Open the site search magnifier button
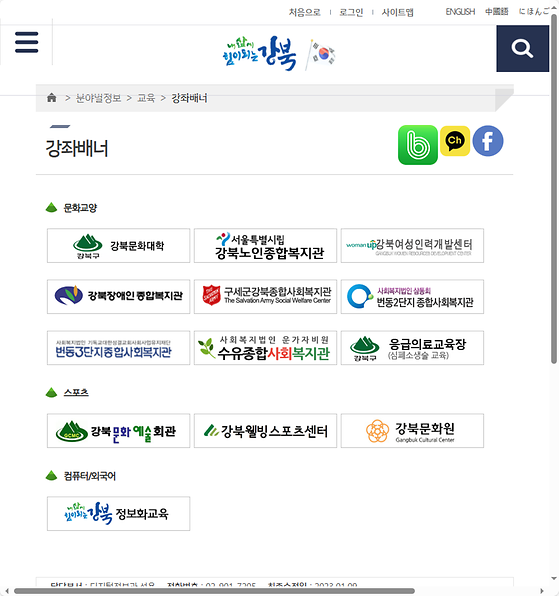 [x=523, y=49]
